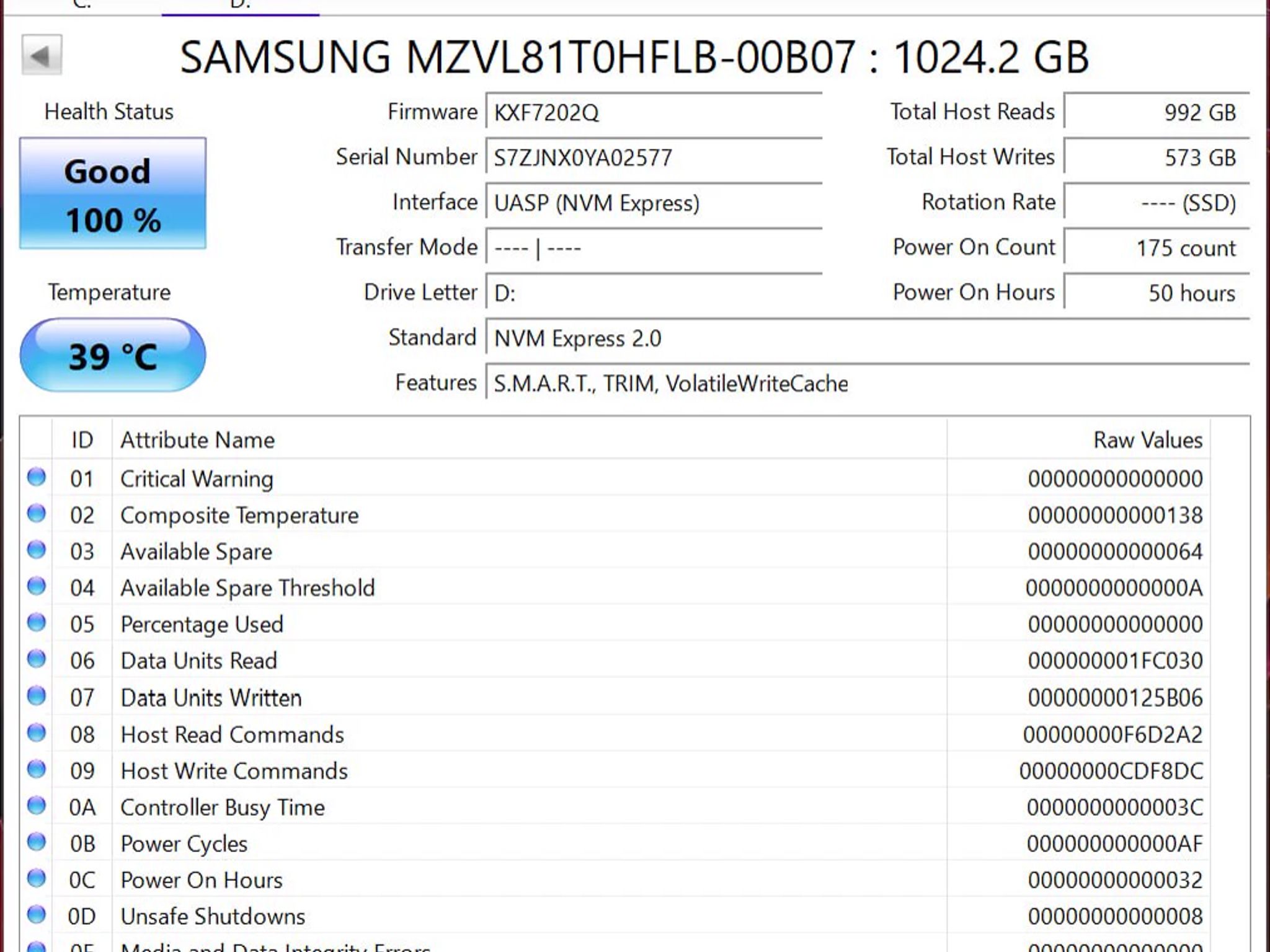The height and width of the screenshot is (952, 1270).
Task: Select the Available Spare Threshold attribute name
Action: point(247,588)
